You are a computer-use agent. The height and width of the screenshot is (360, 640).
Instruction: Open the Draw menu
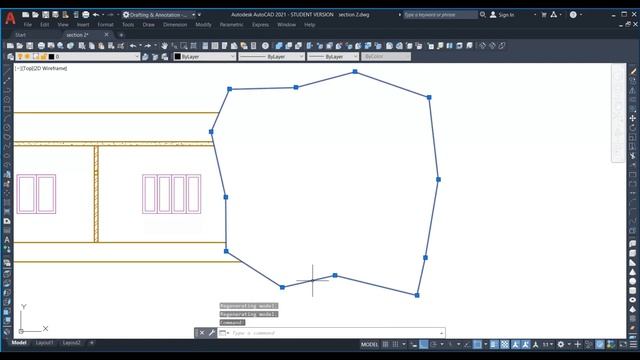[149, 25]
